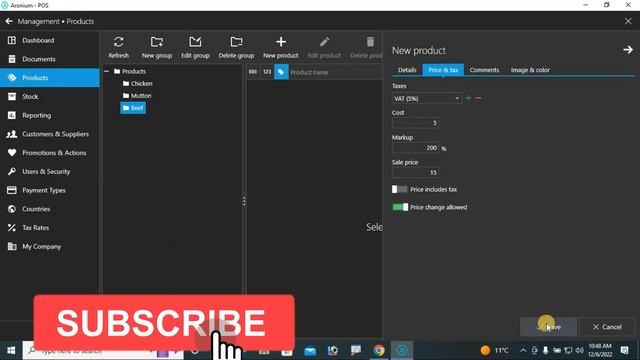The image size is (640, 360).
Task: Create a New group
Action: (157, 47)
